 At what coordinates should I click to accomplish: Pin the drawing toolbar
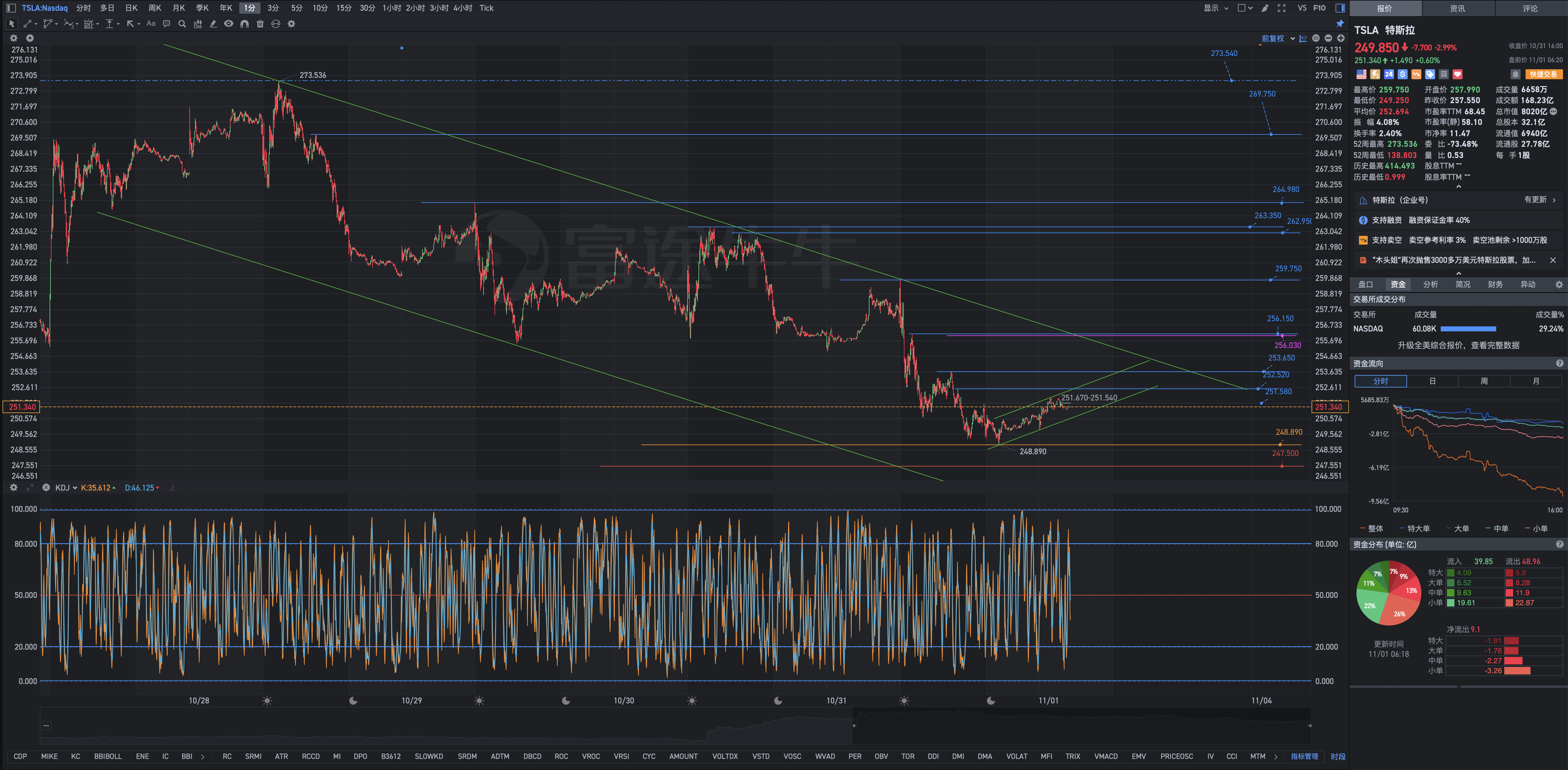[1340, 24]
